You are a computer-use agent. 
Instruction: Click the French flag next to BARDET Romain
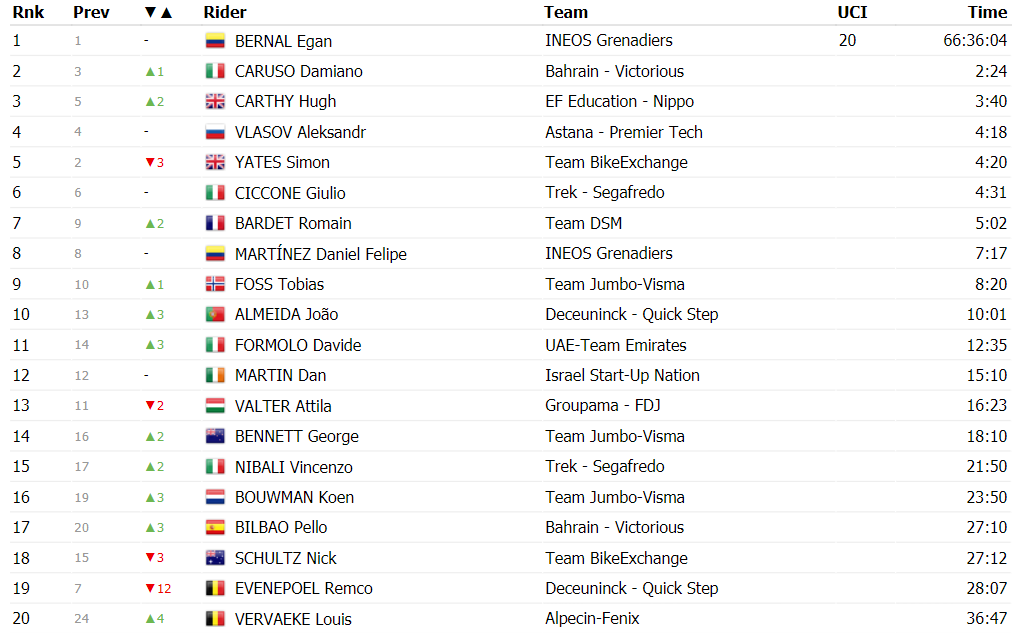[215, 223]
